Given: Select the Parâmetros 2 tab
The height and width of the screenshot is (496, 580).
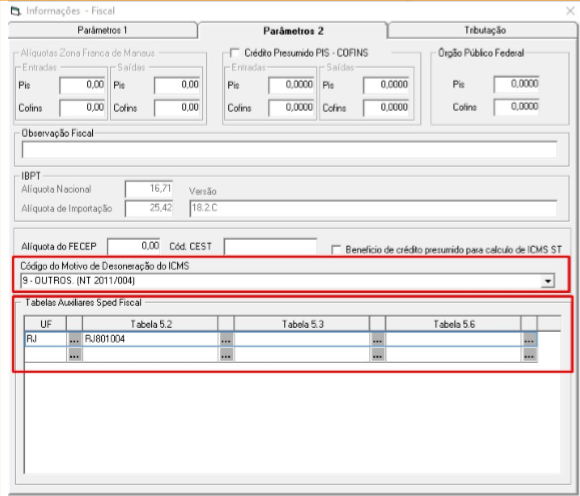Looking at the screenshot, I should click(x=293, y=30).
